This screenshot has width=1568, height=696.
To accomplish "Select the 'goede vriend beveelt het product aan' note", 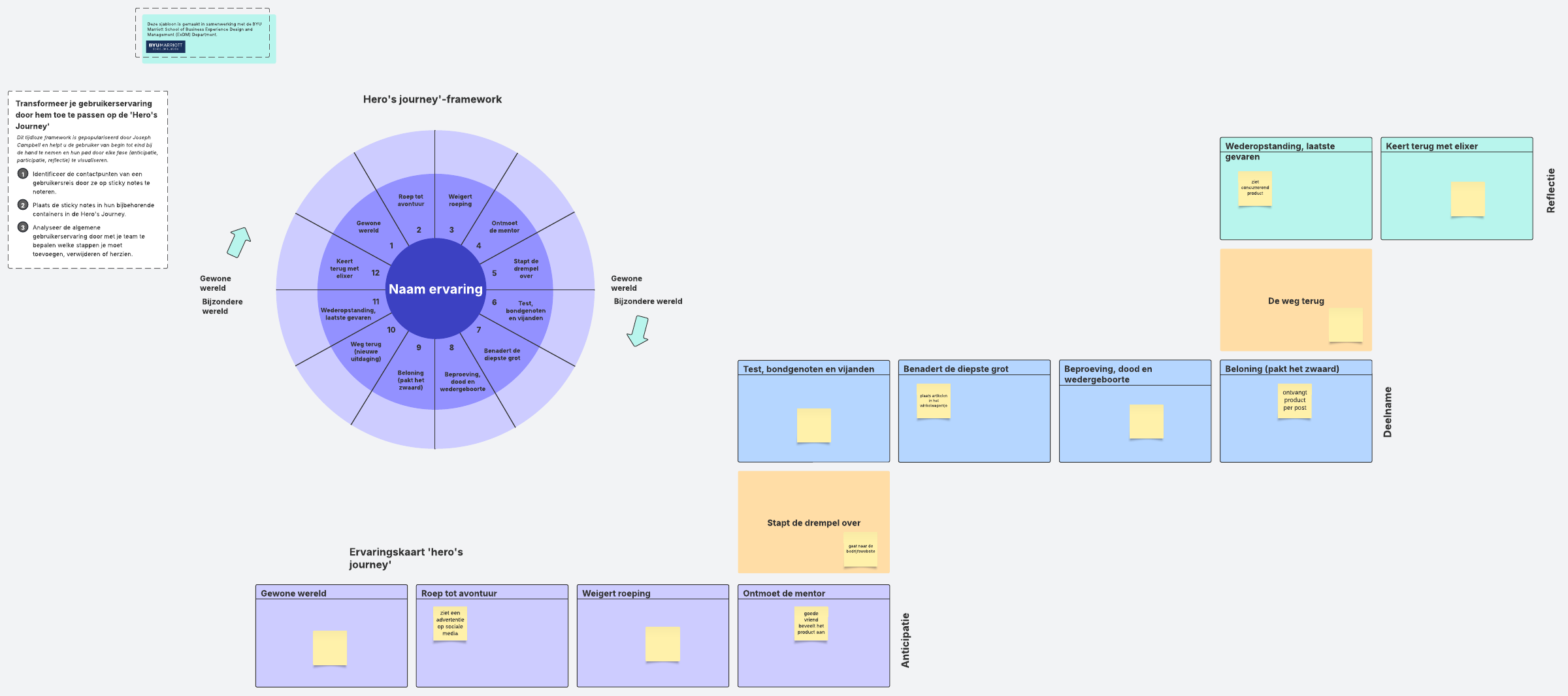I will tap(811, 623).
